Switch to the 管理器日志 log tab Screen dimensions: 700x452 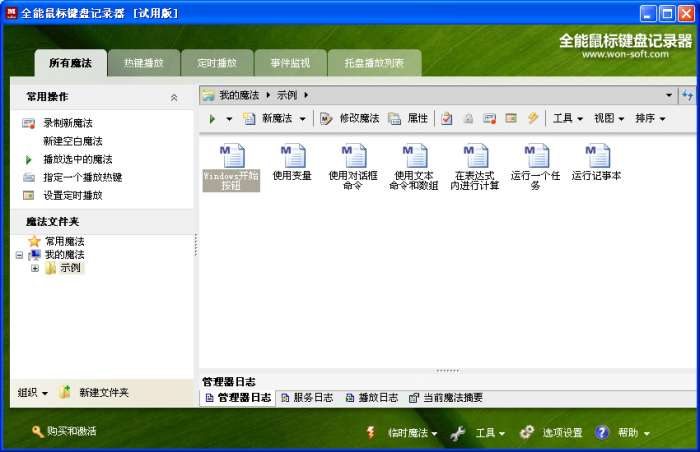coord(238,398)
